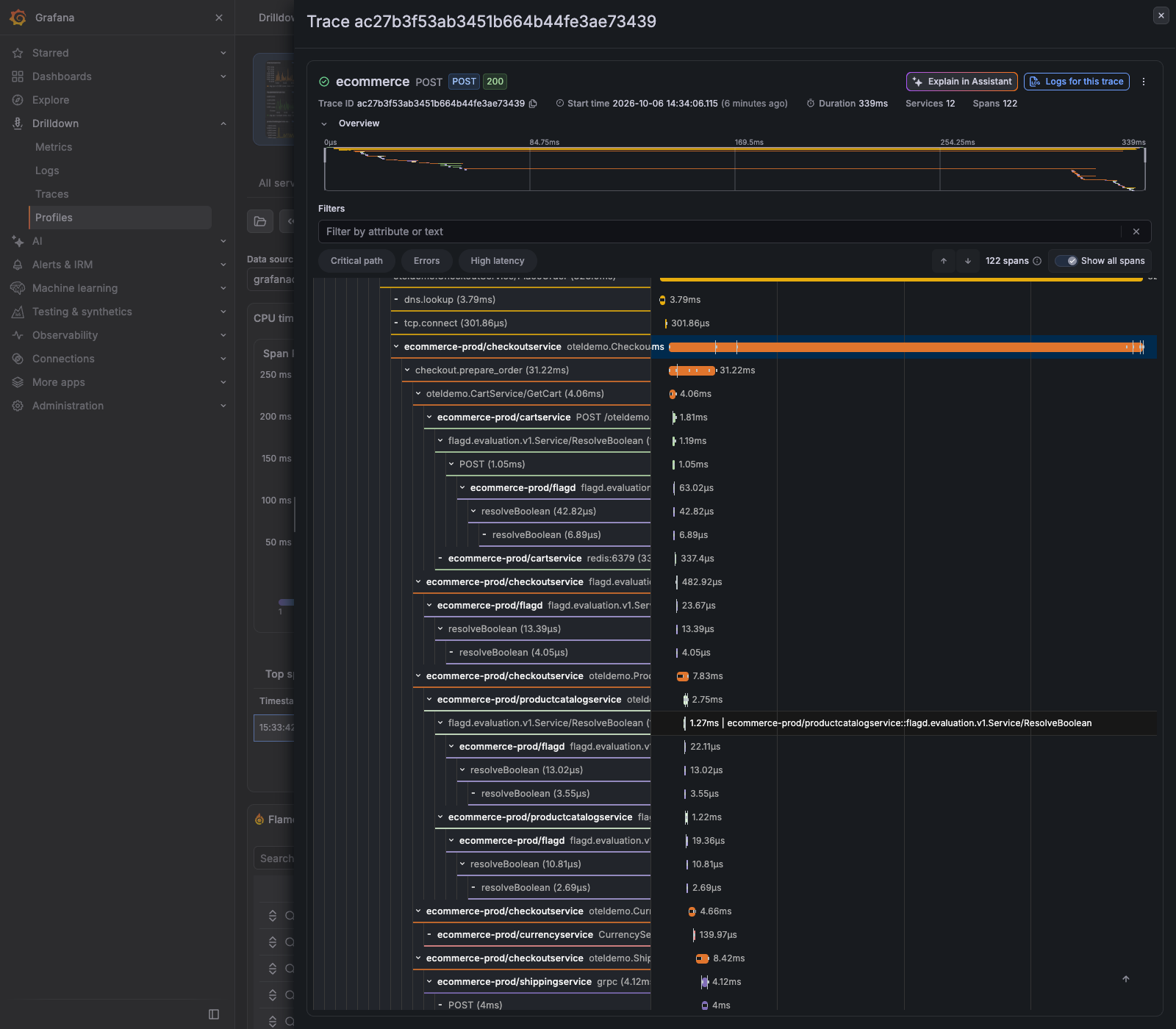Viewport: 1176px width, 1029px height.
Task: Go to previous matching span arrow
Action: [x=944, y=261]
